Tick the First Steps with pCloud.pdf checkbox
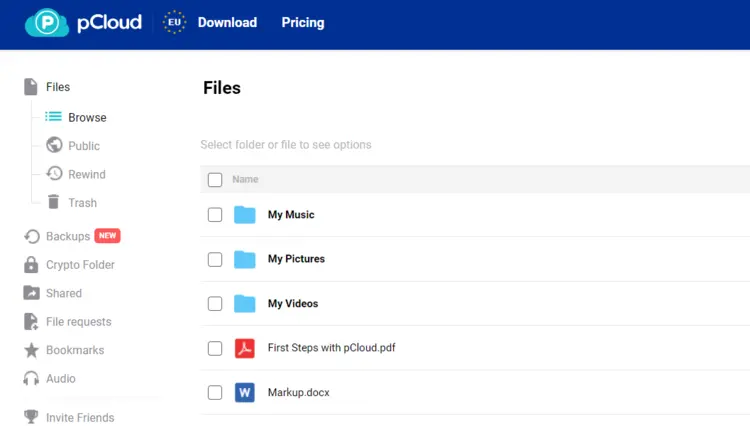750x426 pixels. tap(215, 348)
